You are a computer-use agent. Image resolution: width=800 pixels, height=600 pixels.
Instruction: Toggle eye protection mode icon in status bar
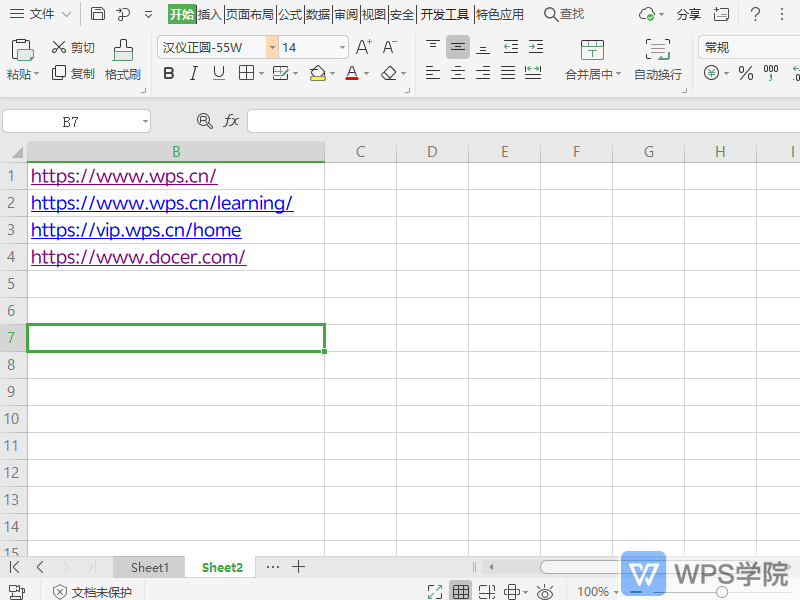coord(545,592)
